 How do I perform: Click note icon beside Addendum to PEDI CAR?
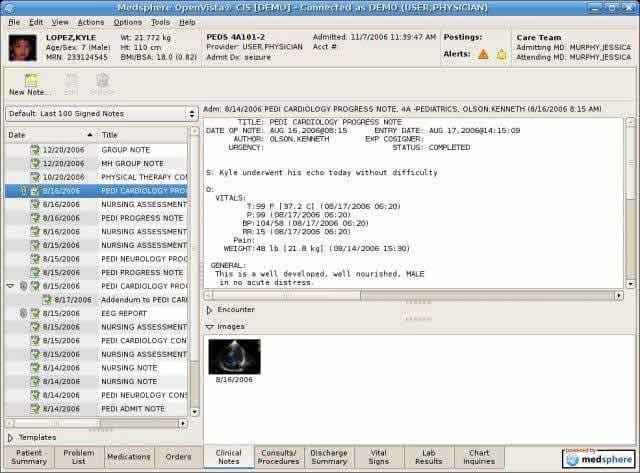(47, 300)
